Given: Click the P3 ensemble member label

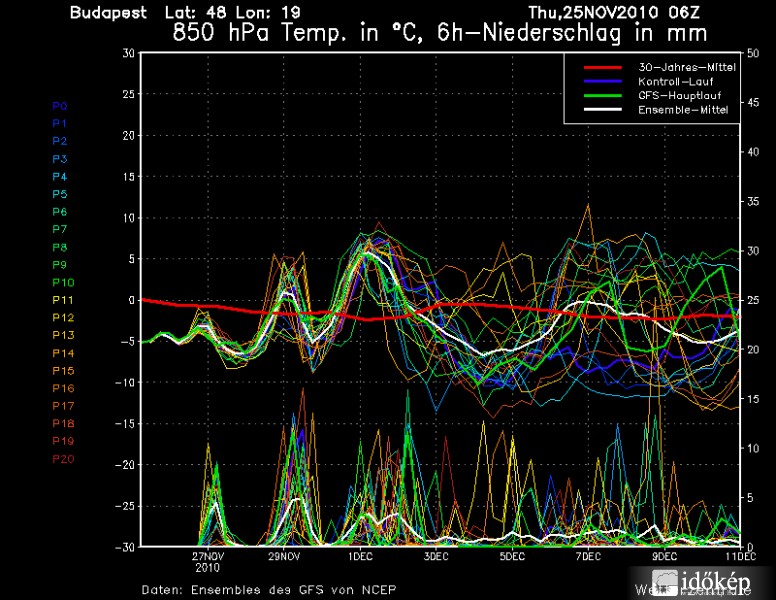Looking at the screenshot, I should point(59,159).
